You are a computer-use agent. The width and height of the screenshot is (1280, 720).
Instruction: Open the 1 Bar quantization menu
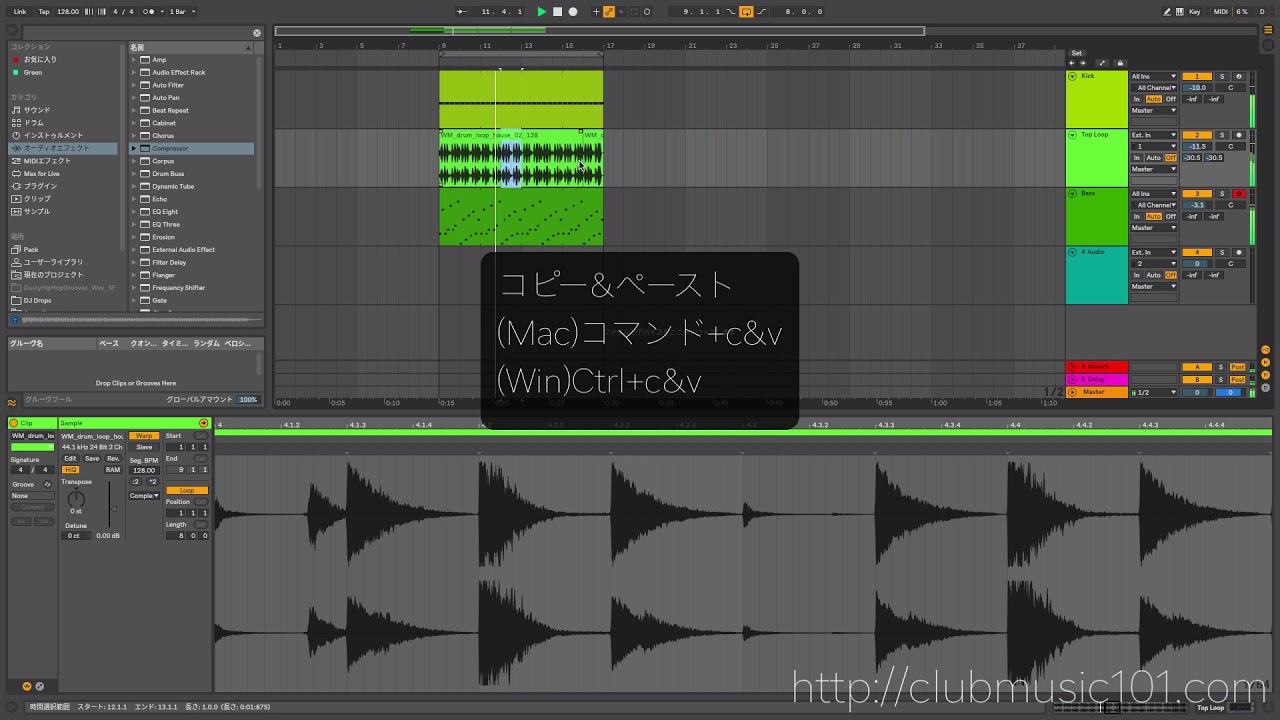[x=181, y=12]
